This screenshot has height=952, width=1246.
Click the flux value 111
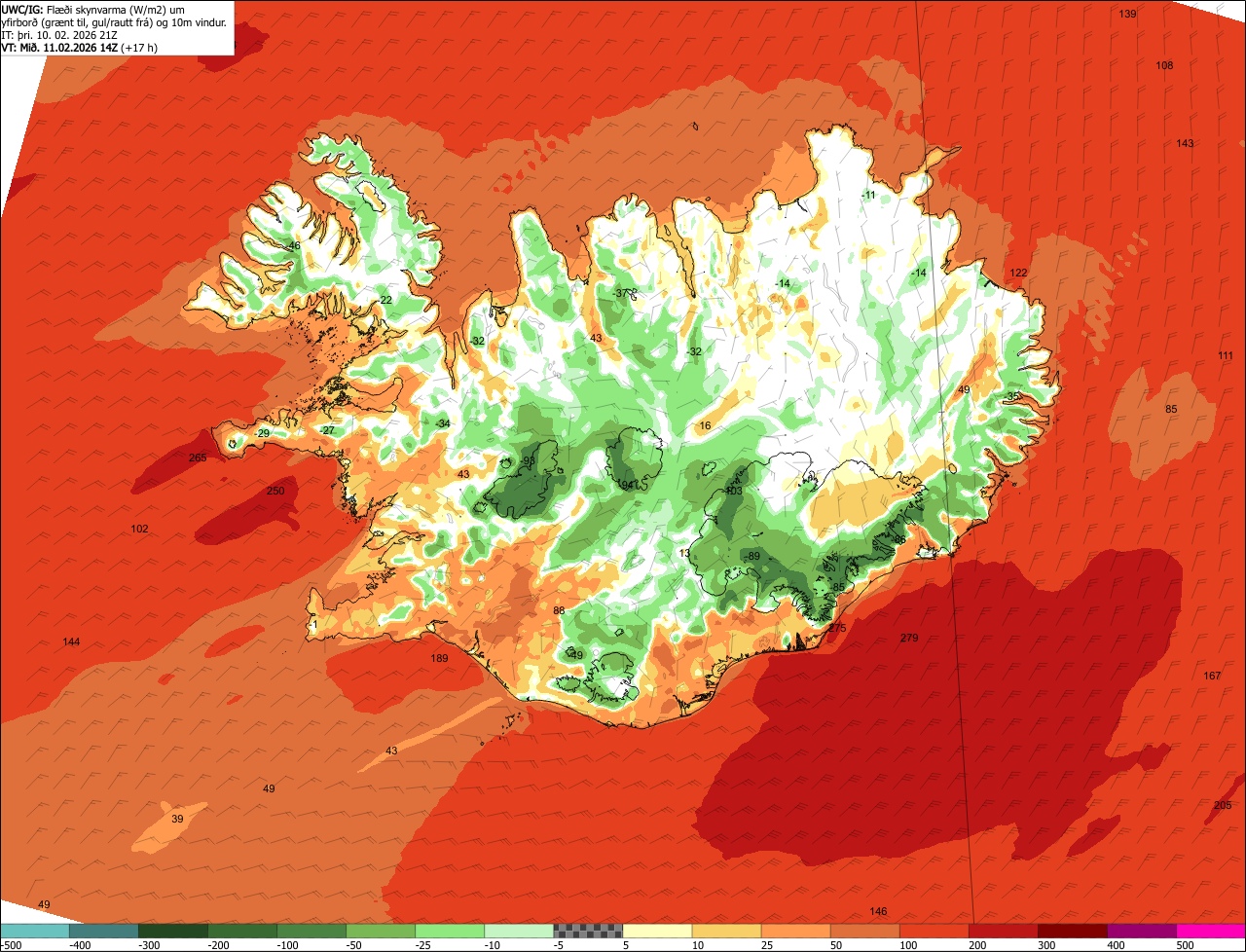1225,355
